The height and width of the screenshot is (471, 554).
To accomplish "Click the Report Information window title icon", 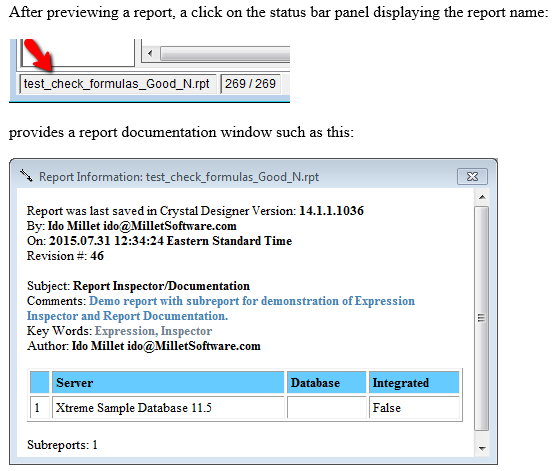I will (x=26, y=176).
